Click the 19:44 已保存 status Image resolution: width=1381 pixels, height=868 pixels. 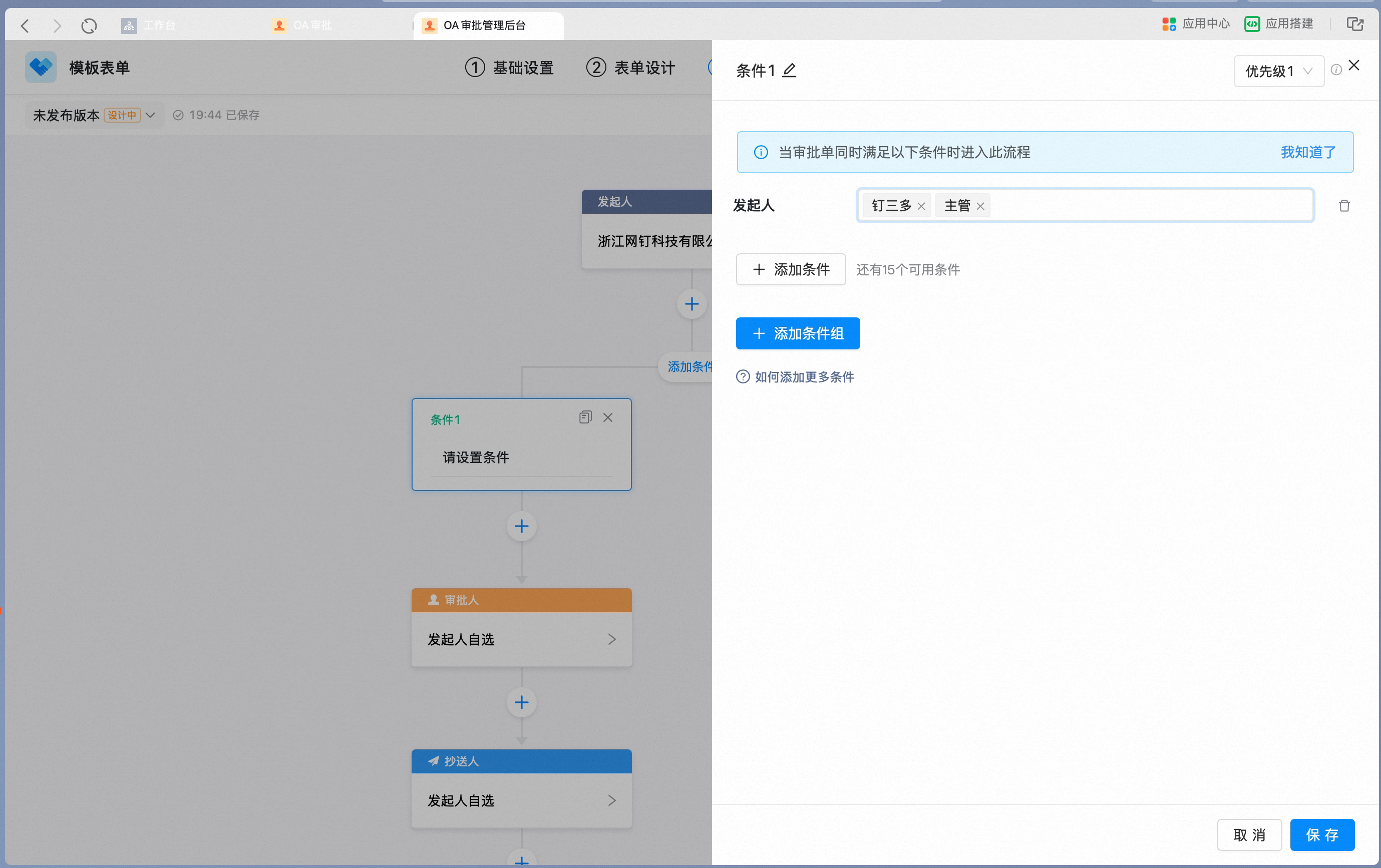click(216, 115)
